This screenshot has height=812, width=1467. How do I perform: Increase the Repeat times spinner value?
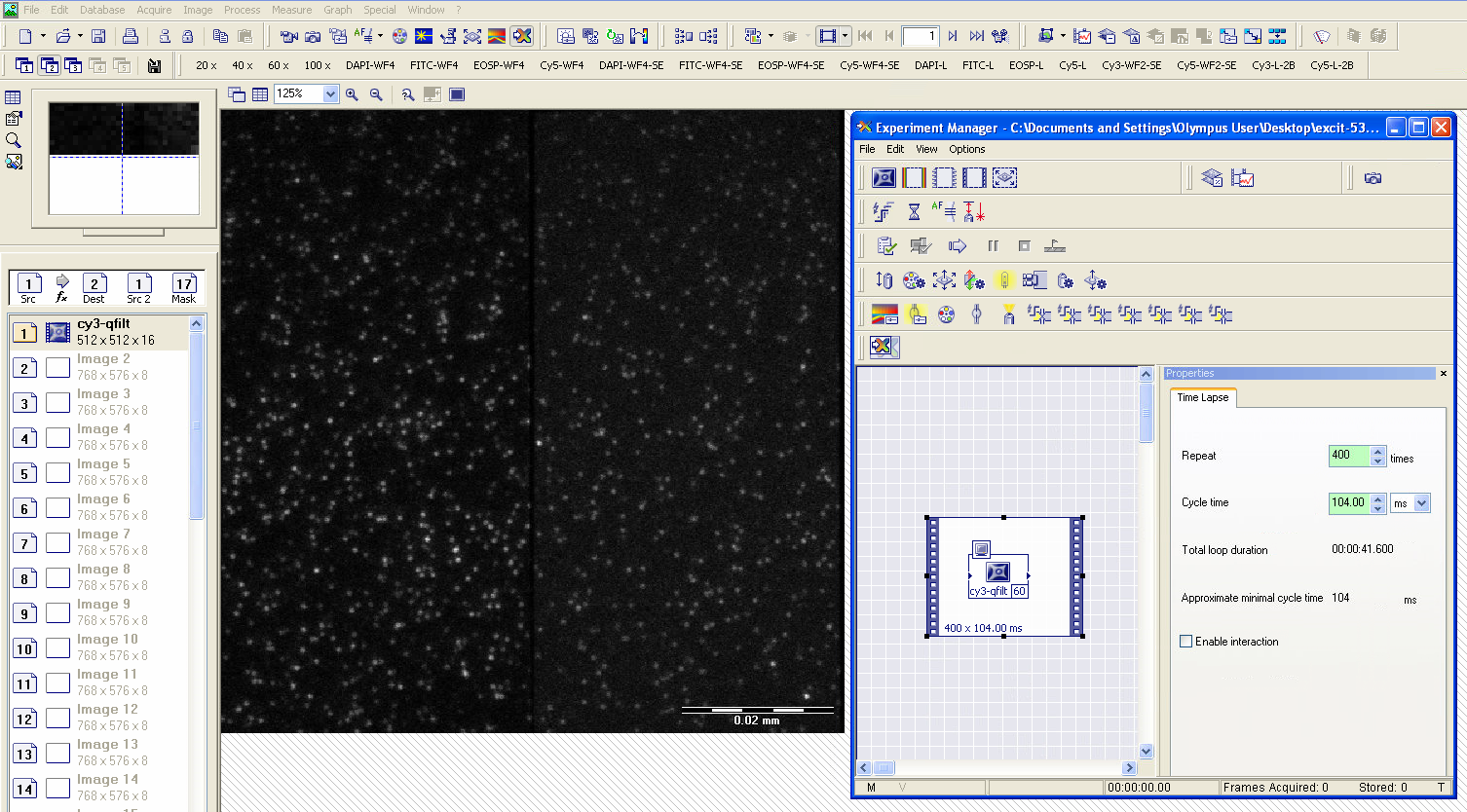[x=1377, y=451]
